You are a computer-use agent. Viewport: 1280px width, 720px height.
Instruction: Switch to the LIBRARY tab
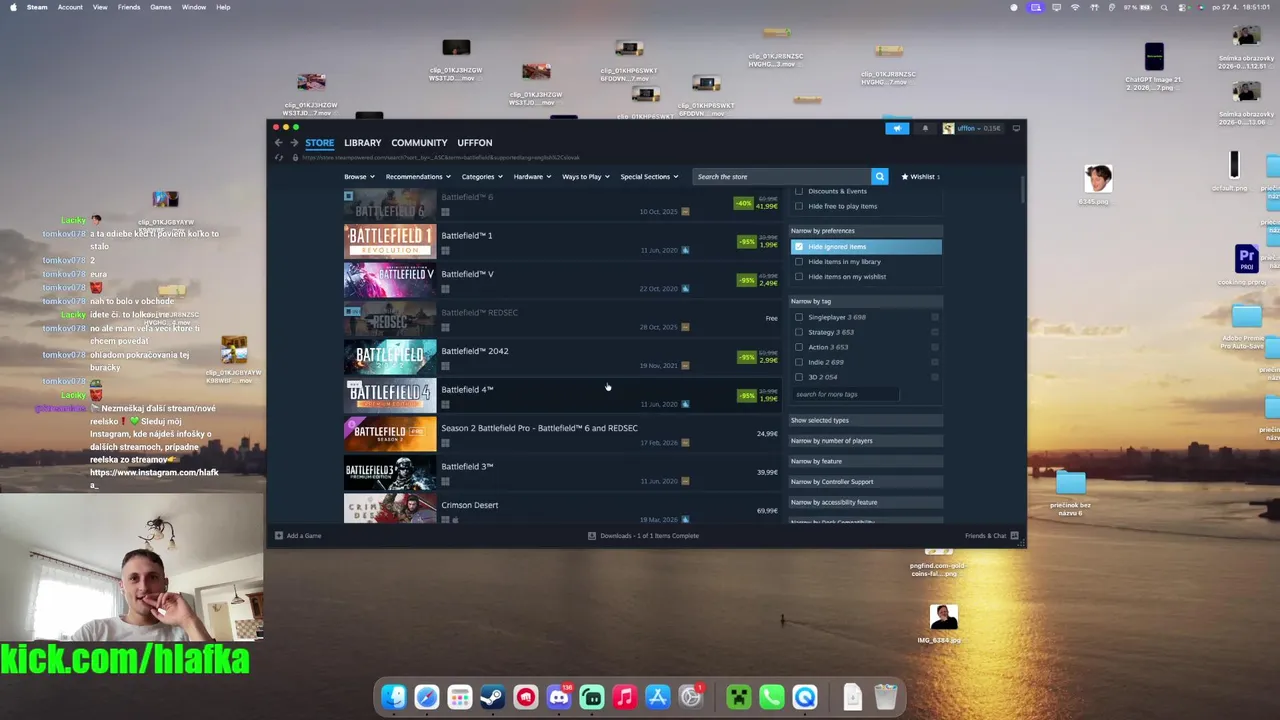[x=363, y=143]
